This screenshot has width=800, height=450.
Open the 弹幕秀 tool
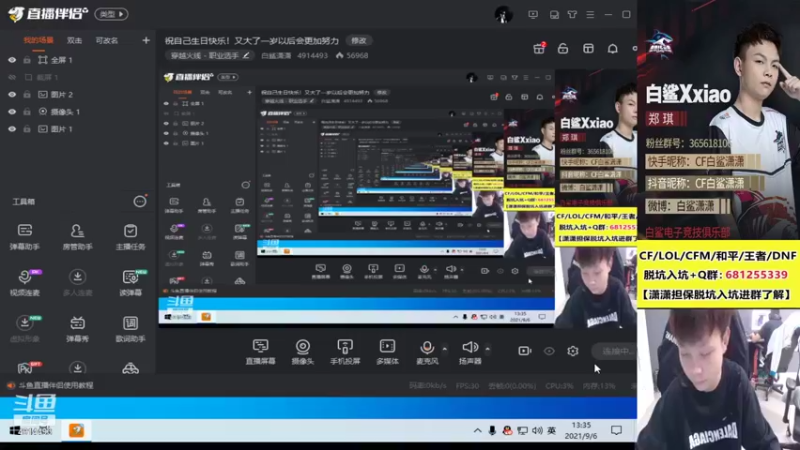(x=78, y=328)
